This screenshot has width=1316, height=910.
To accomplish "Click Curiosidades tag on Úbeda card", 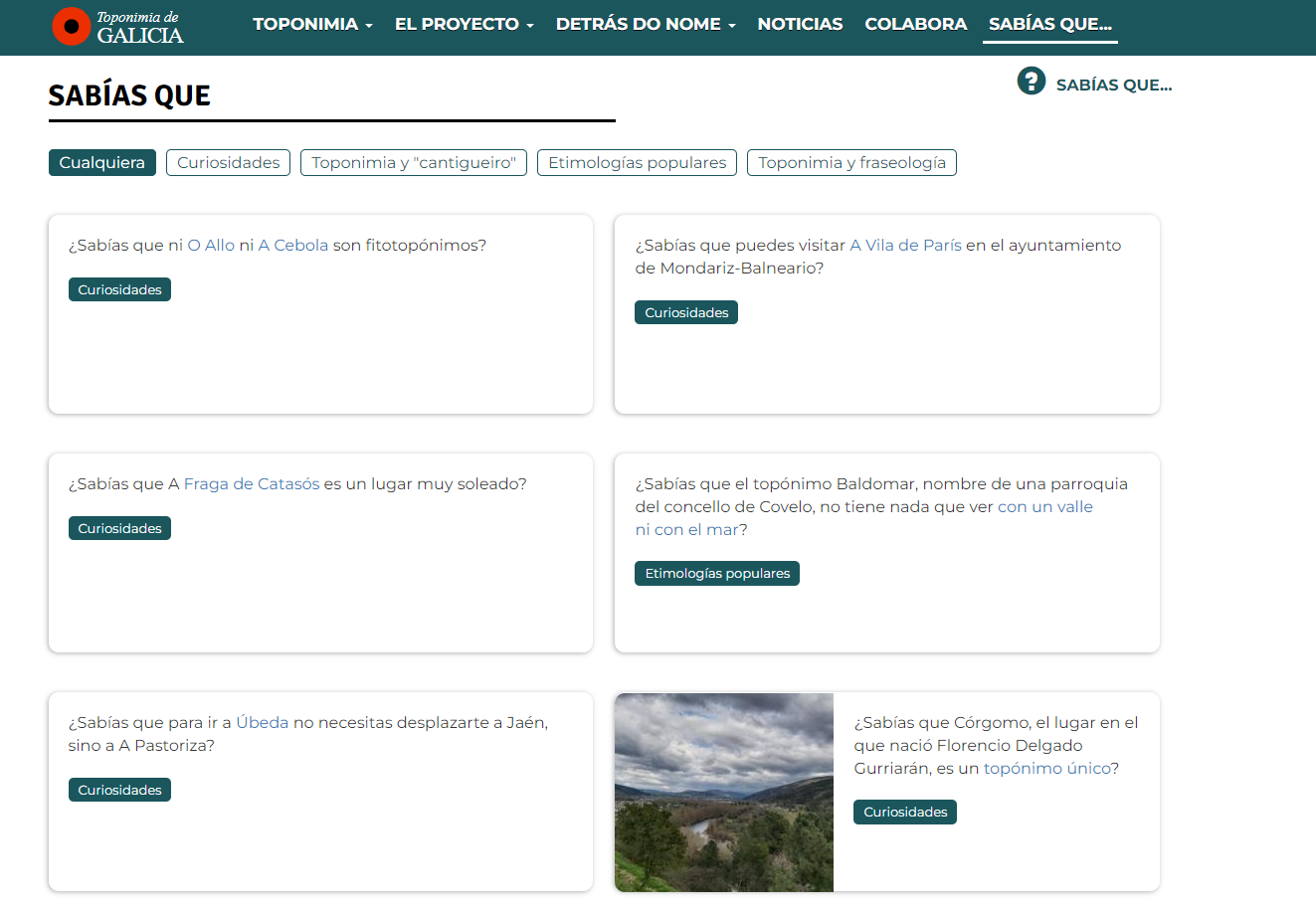I will (120, 791).
